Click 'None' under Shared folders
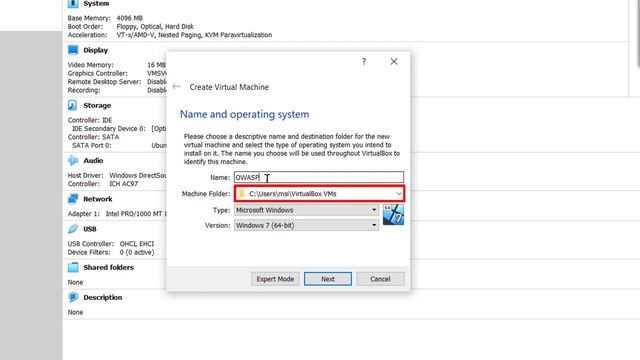Screen dimensions: 640x360 pos(75,282)
